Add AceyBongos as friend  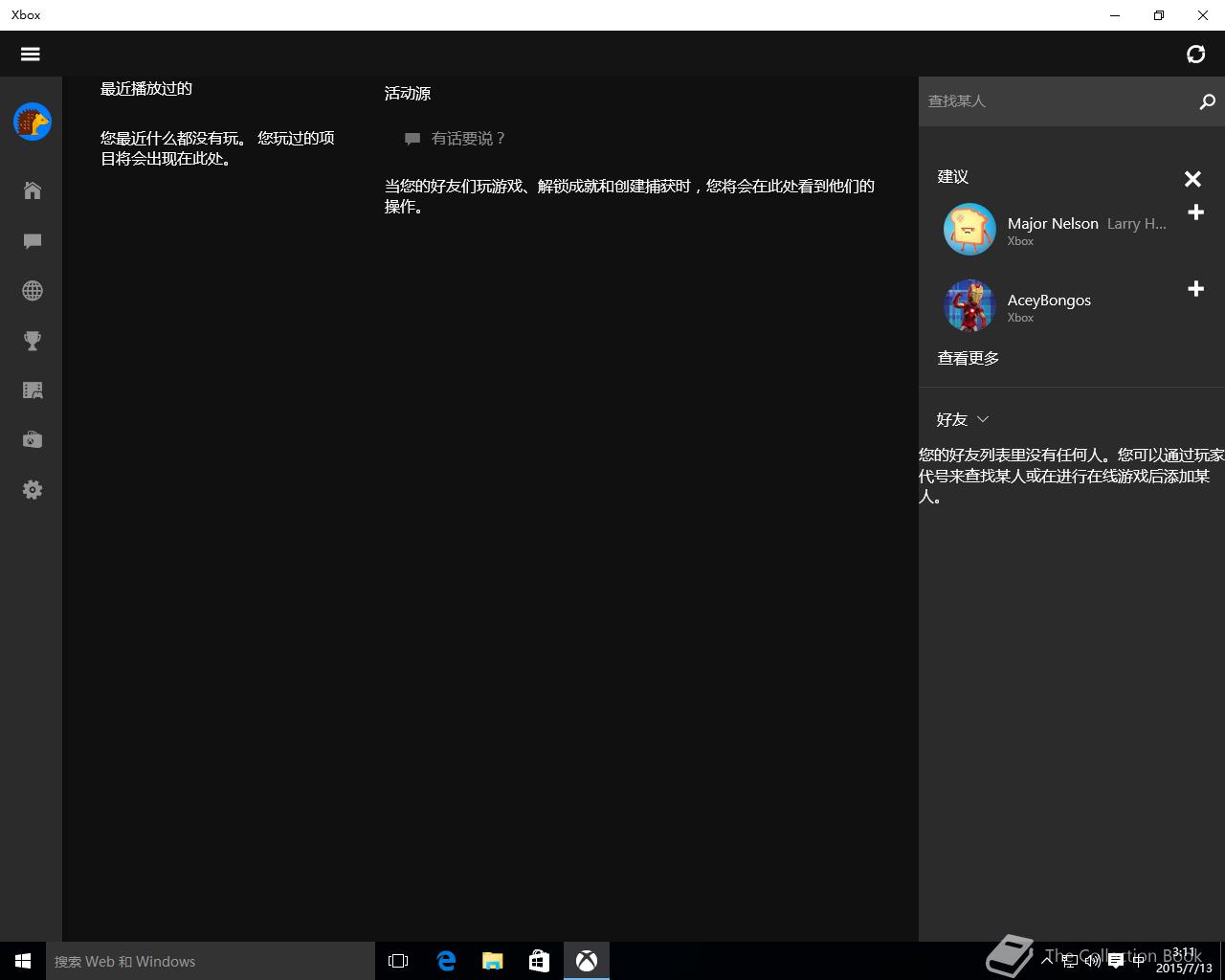(x=1195, y=289)
